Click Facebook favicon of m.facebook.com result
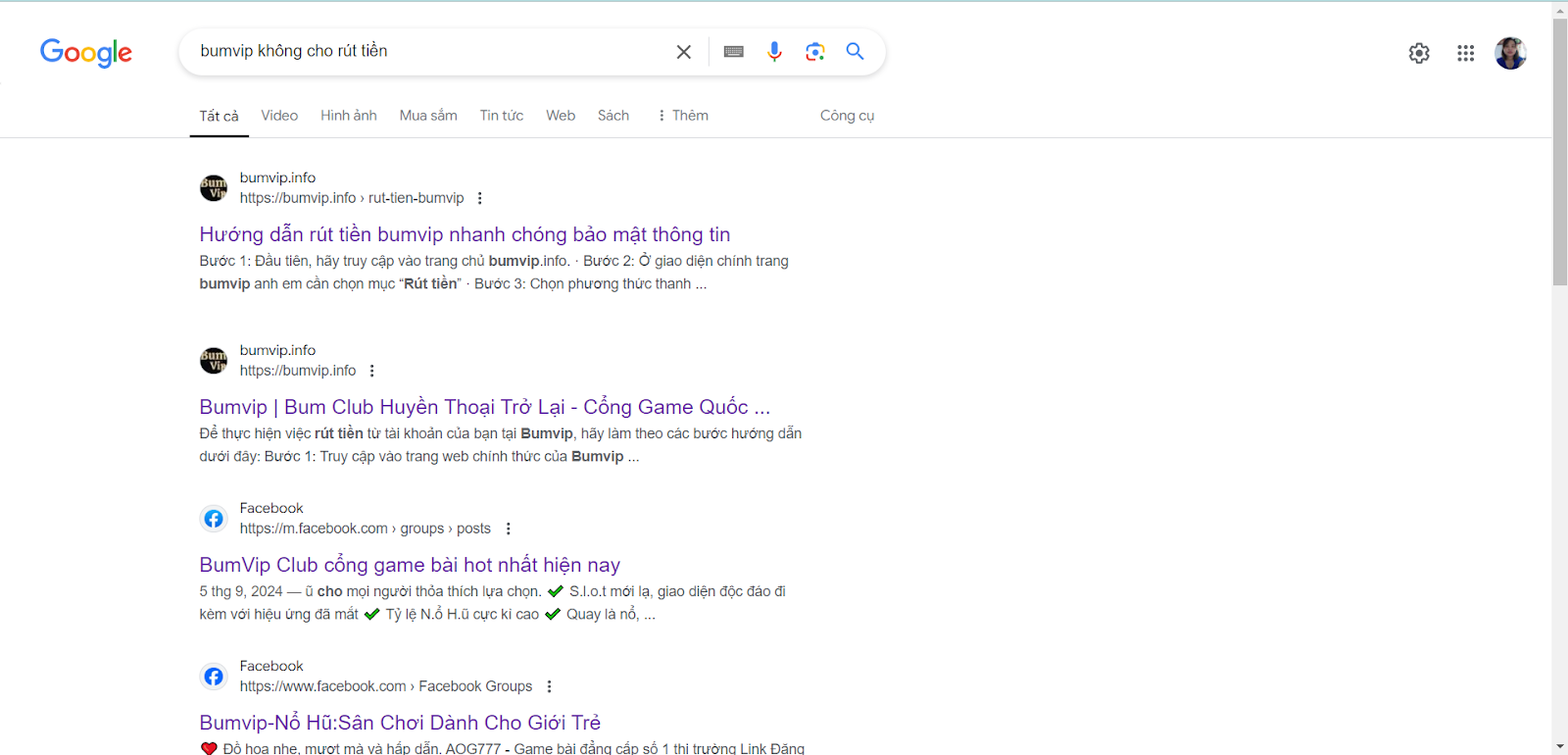The image size is (1568, 755). pos(214,518)
